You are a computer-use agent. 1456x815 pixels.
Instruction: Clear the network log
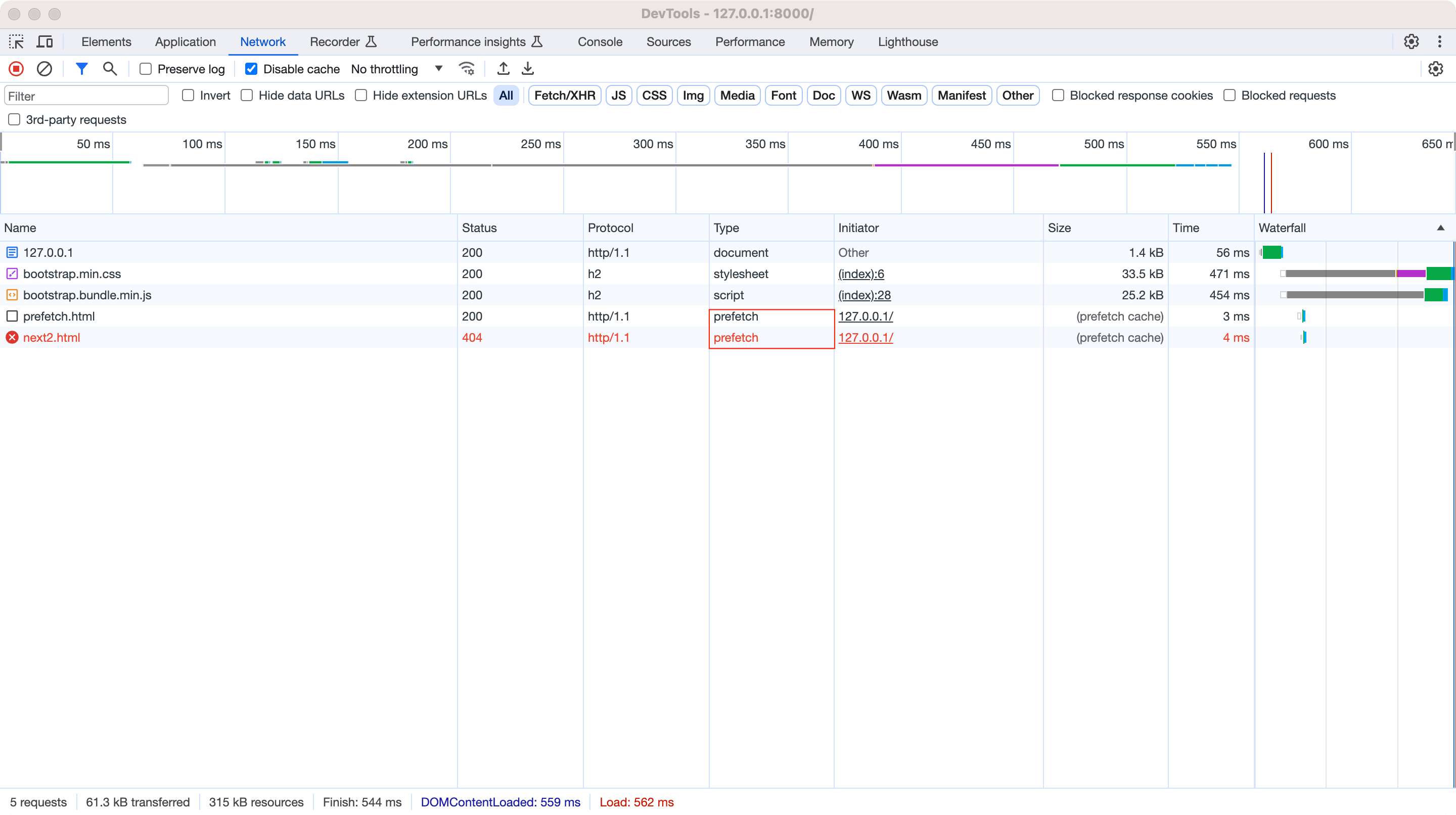pyautogui.click(x=44, y=69)
